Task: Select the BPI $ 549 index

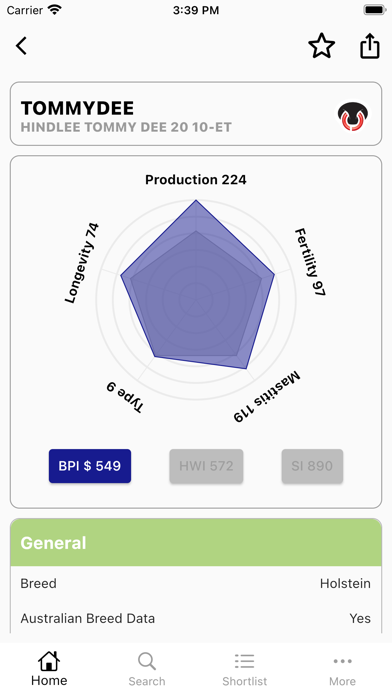Action: pos(90,466)
